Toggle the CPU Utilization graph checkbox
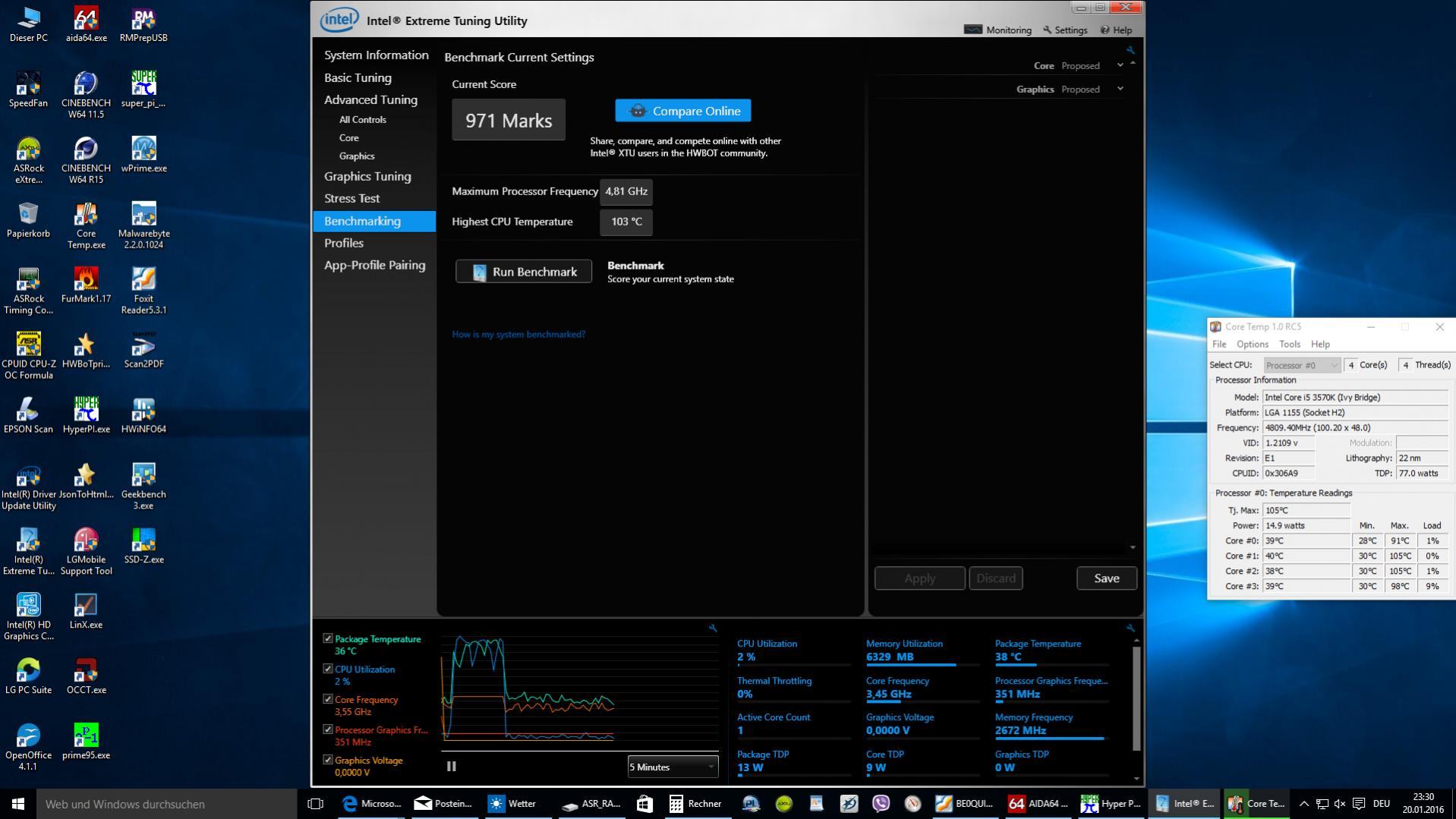1456x819 pixels. pos(328,669)
